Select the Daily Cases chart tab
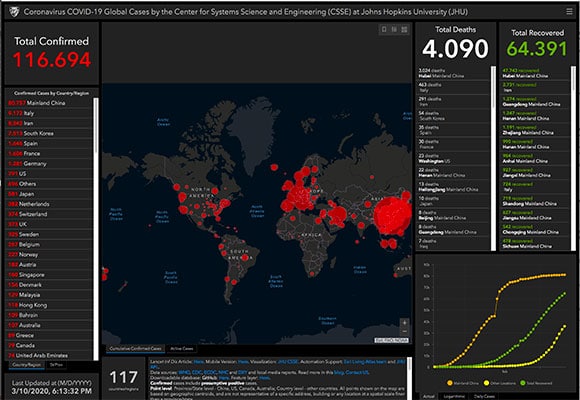 [x=484, y=396]
